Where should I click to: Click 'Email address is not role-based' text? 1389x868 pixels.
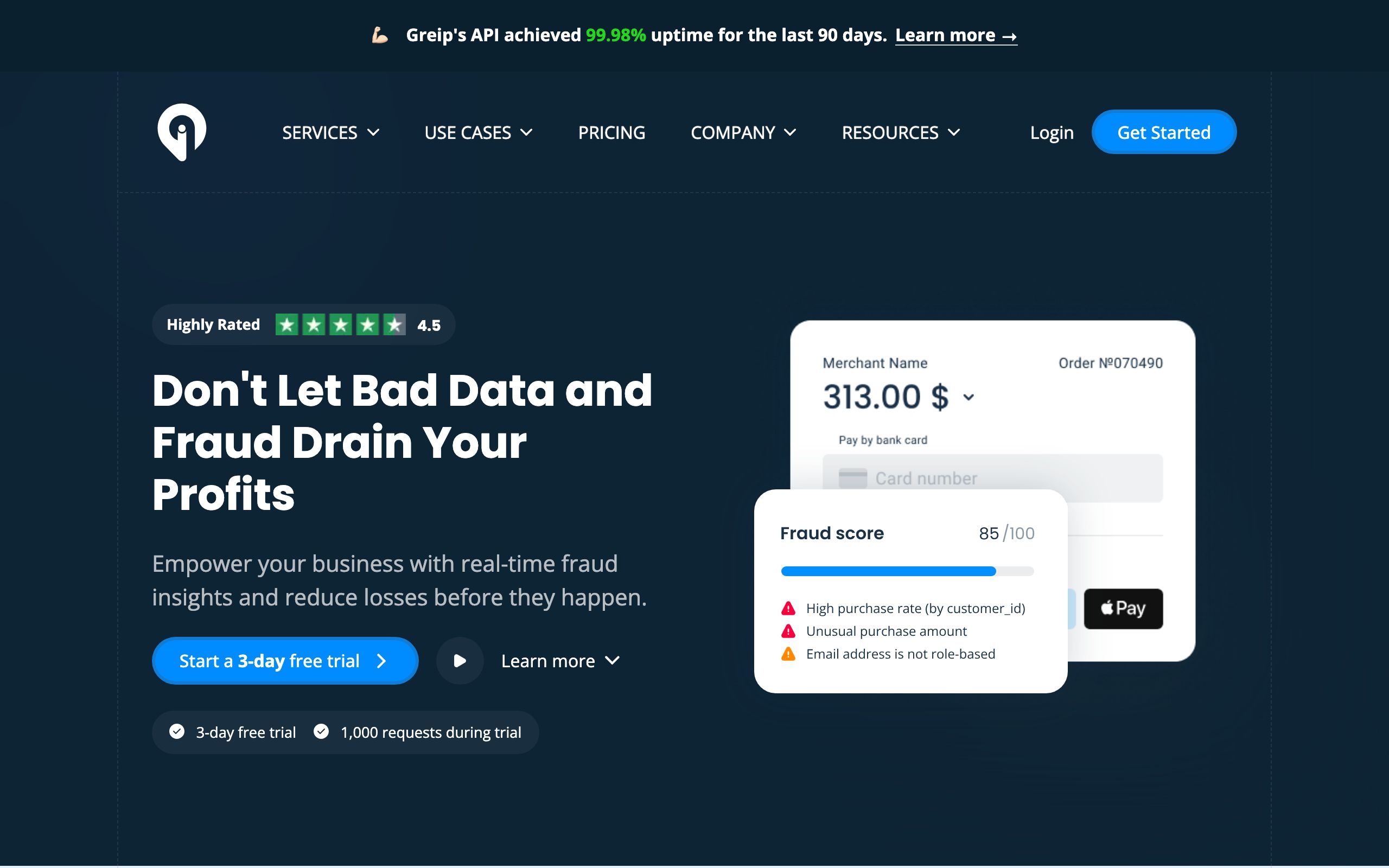pos(901,654)
